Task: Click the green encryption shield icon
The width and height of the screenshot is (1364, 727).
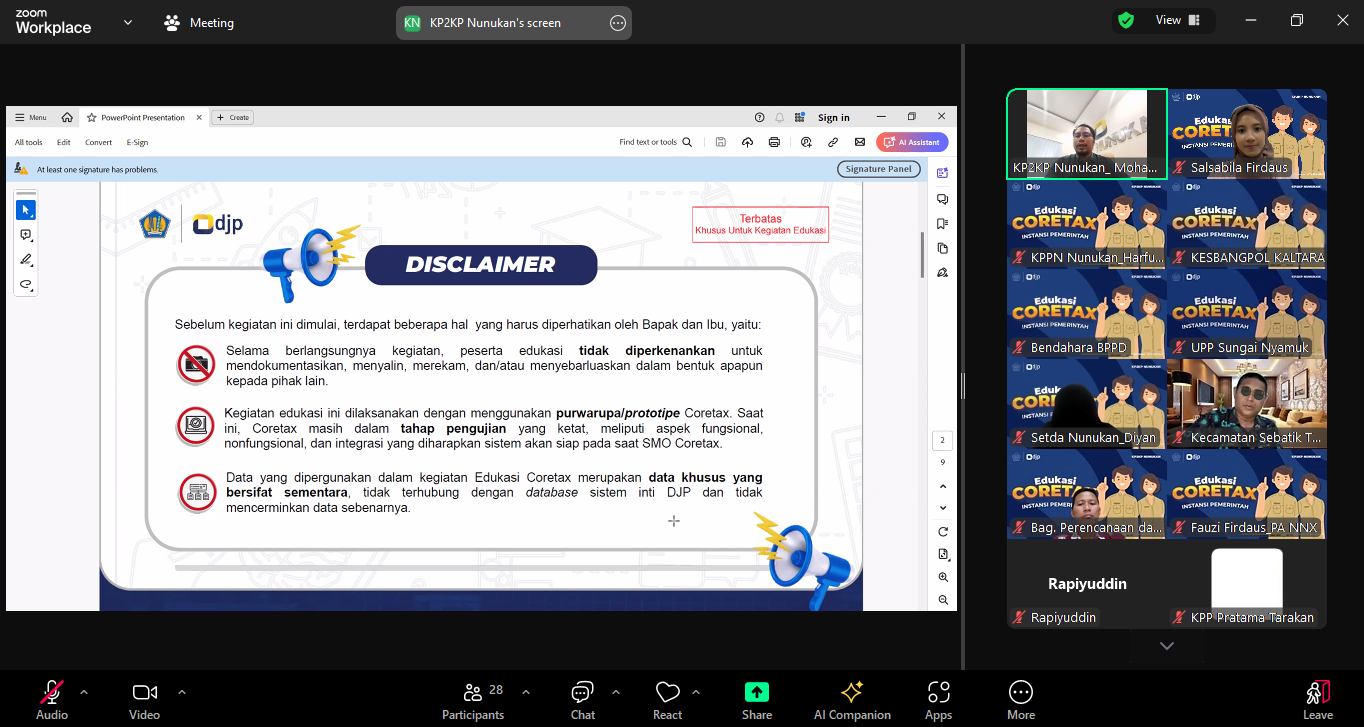Action: point(1126,20)
